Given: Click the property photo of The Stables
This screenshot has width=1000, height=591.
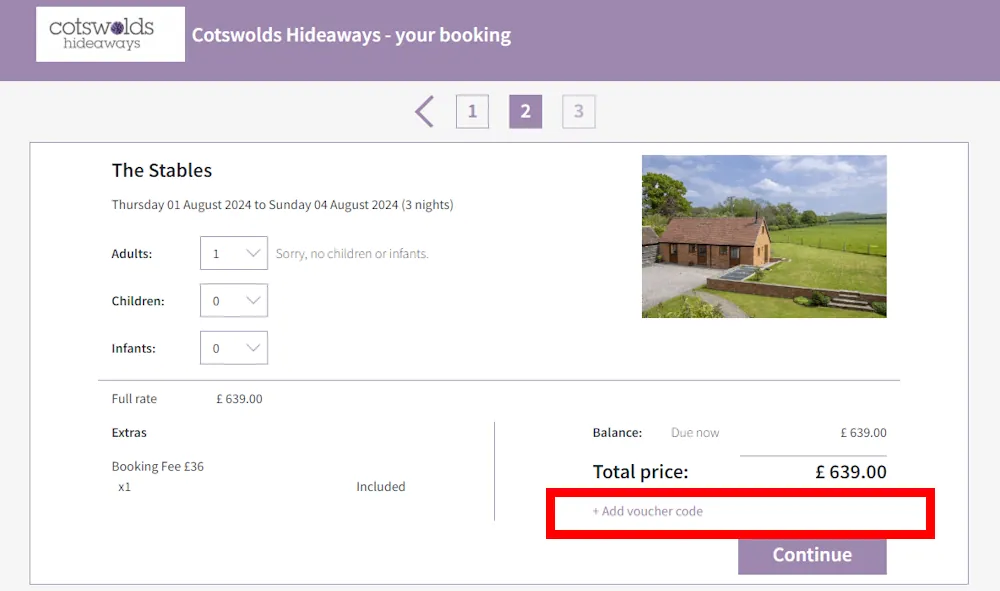Looking at the screenshot, I should pos(764,236).
